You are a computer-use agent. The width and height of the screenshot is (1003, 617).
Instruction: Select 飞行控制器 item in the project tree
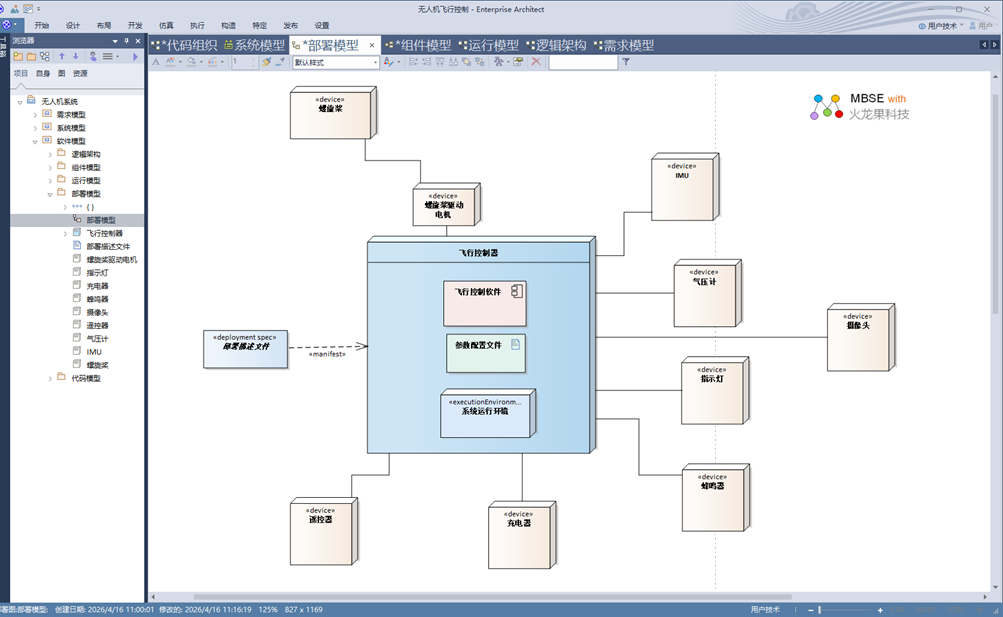point(104,233)
